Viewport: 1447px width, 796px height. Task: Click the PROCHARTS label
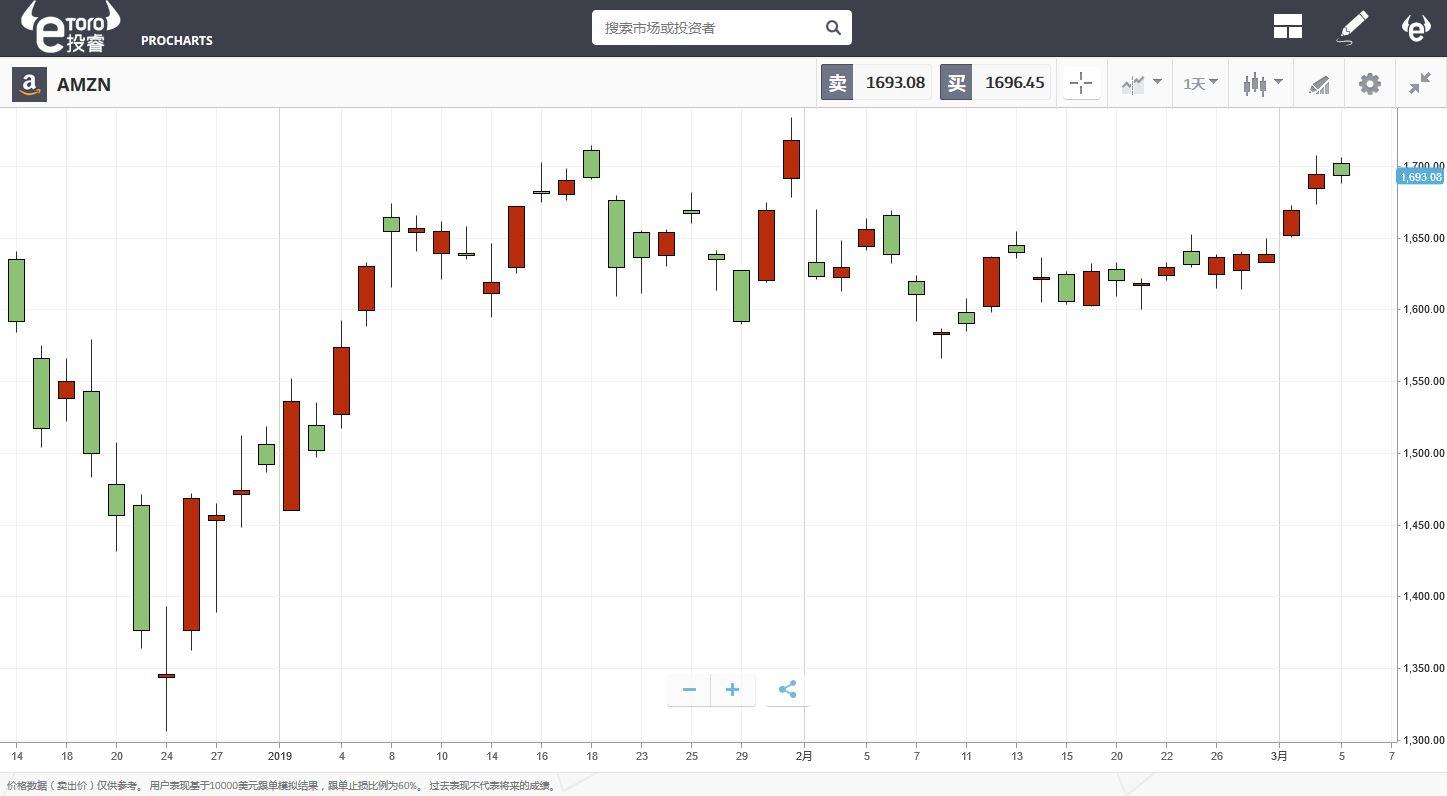pyautogui.click(x=177, y=41)
